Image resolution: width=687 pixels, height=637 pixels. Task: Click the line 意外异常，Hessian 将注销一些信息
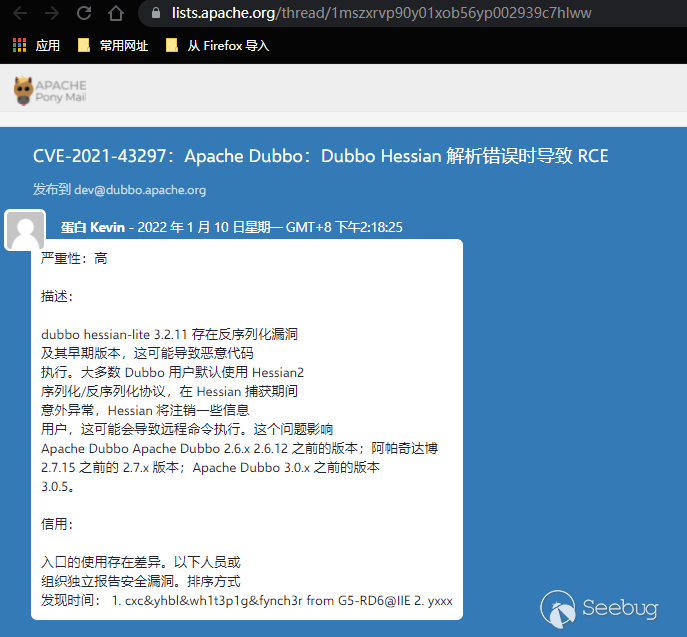click(x=145, y=411)
